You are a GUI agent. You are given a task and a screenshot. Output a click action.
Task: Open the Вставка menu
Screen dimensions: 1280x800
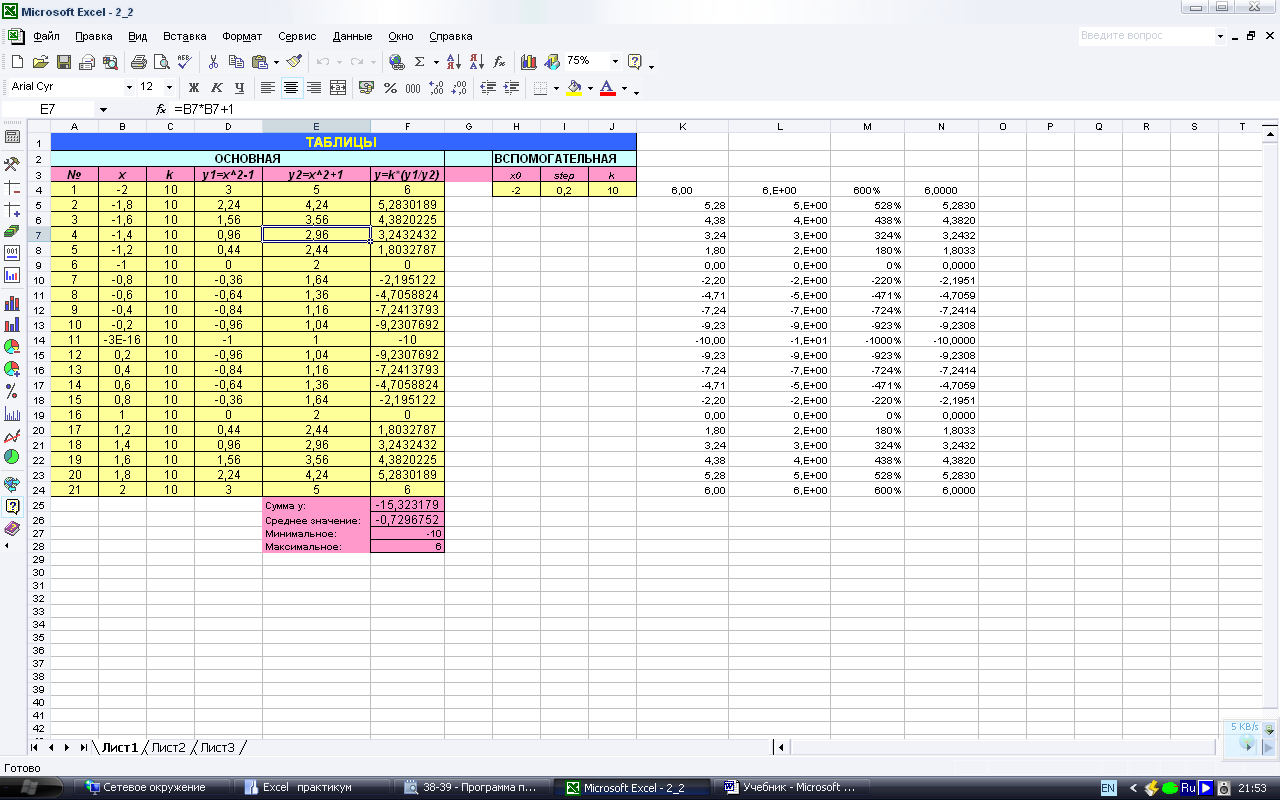(x=185, y=36)
